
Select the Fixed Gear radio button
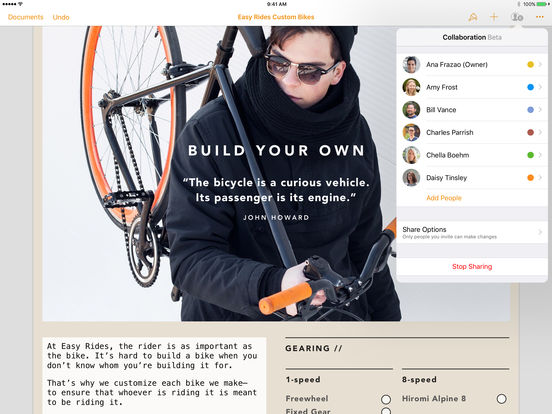click(386, 411)
